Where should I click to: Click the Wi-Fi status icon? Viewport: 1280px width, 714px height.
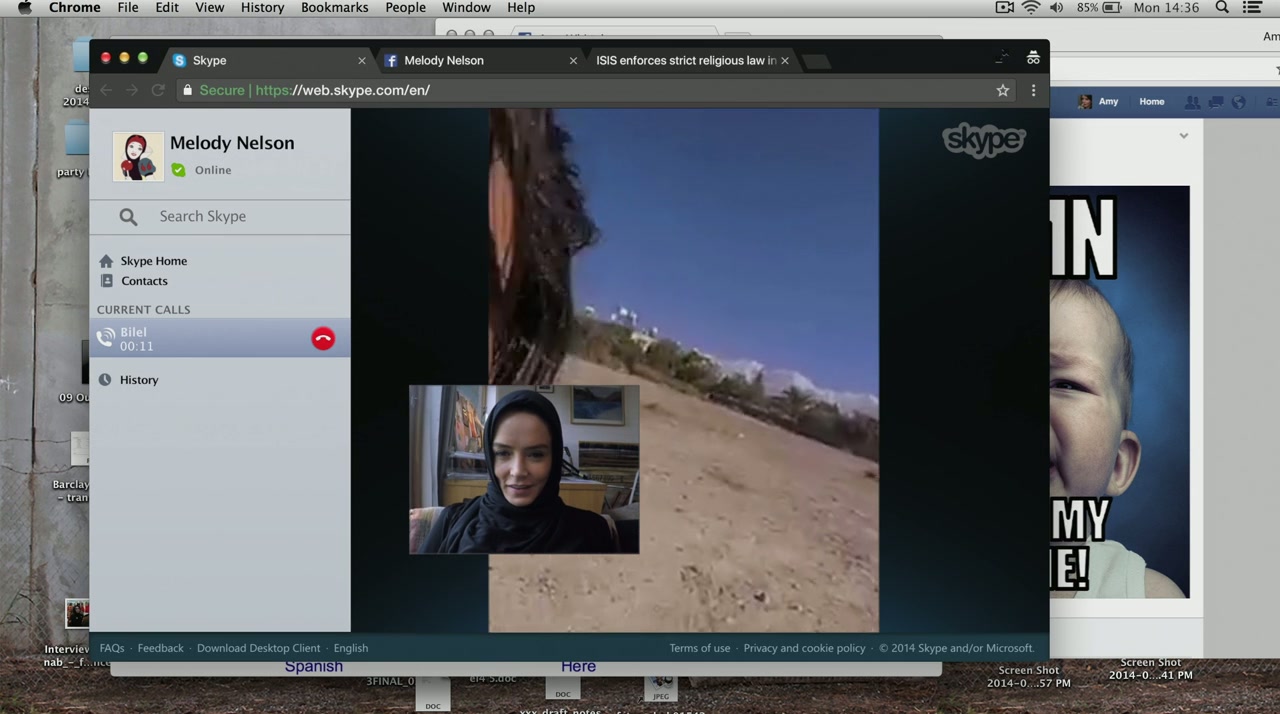(1031, 8)
